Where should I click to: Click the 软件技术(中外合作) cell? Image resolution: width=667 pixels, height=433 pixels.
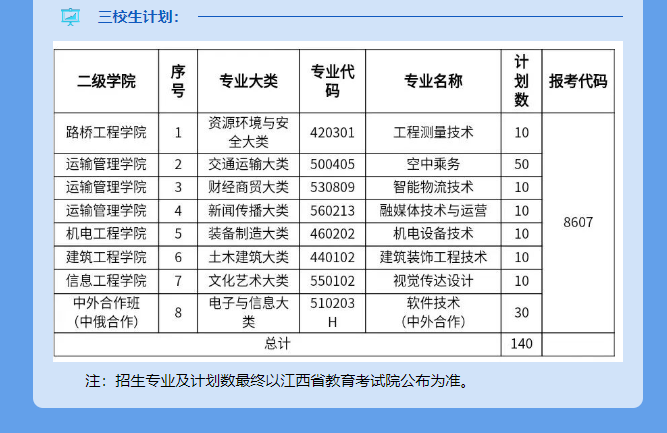pos(433,313)
